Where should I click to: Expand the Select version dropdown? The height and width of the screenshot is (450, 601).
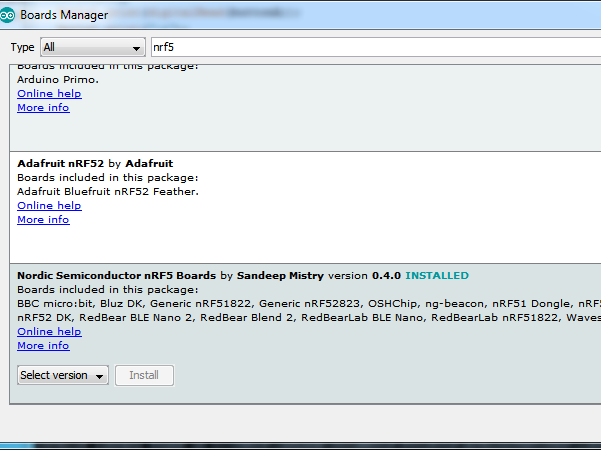pyautogui.click(x=63, y=375)
